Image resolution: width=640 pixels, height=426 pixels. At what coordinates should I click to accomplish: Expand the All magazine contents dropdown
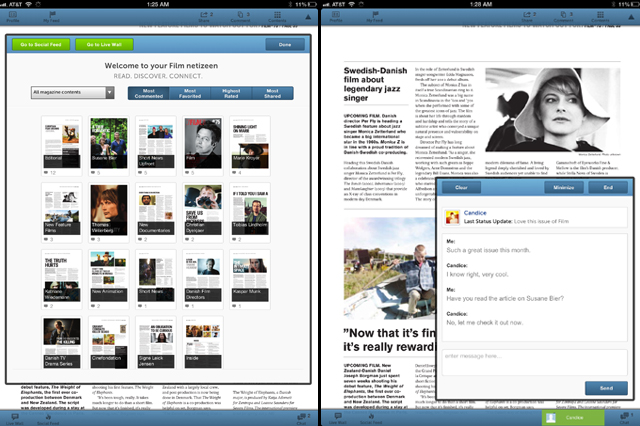click(72, 93)
